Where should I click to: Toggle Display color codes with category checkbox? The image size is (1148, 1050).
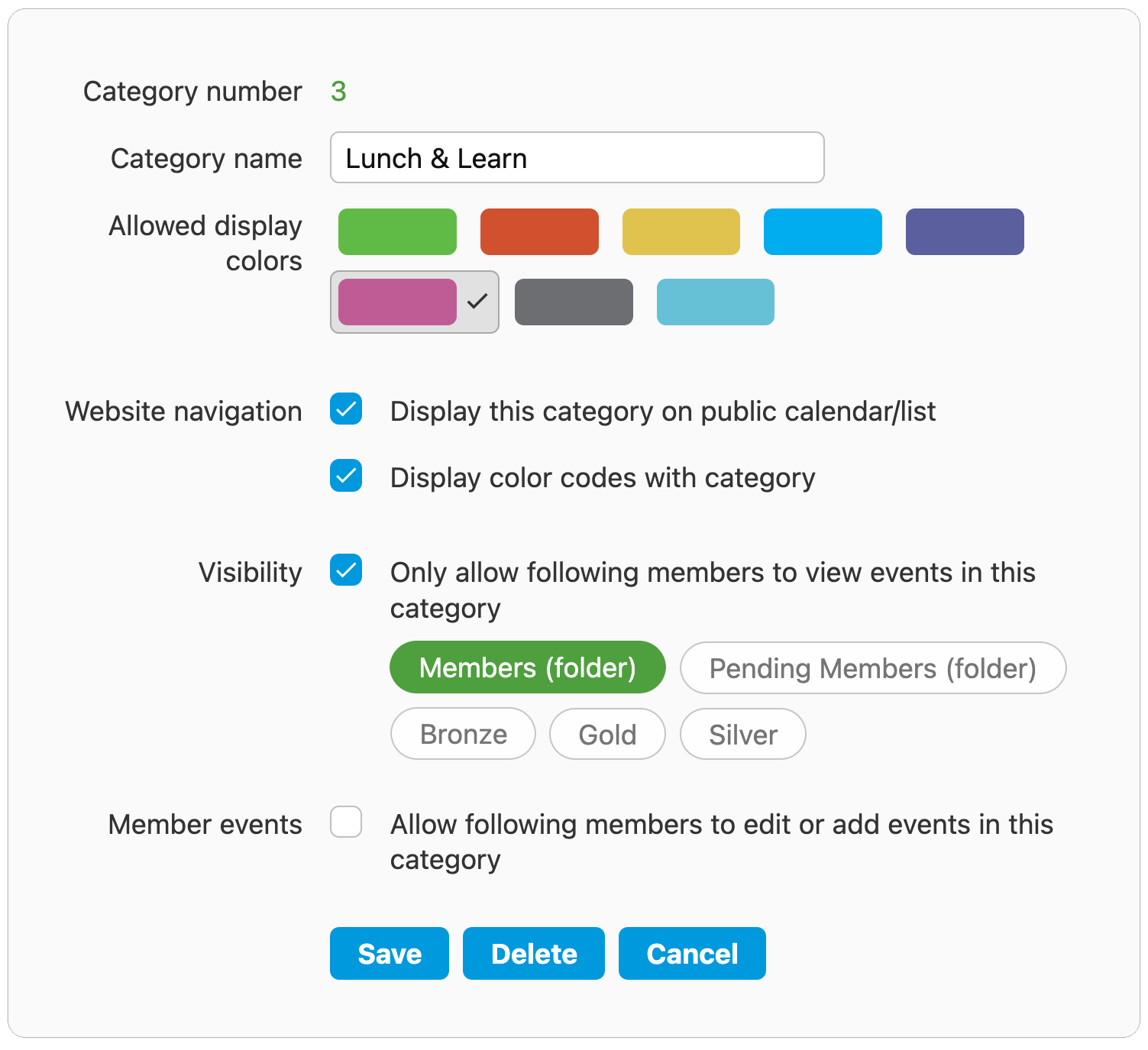[346, 476]
